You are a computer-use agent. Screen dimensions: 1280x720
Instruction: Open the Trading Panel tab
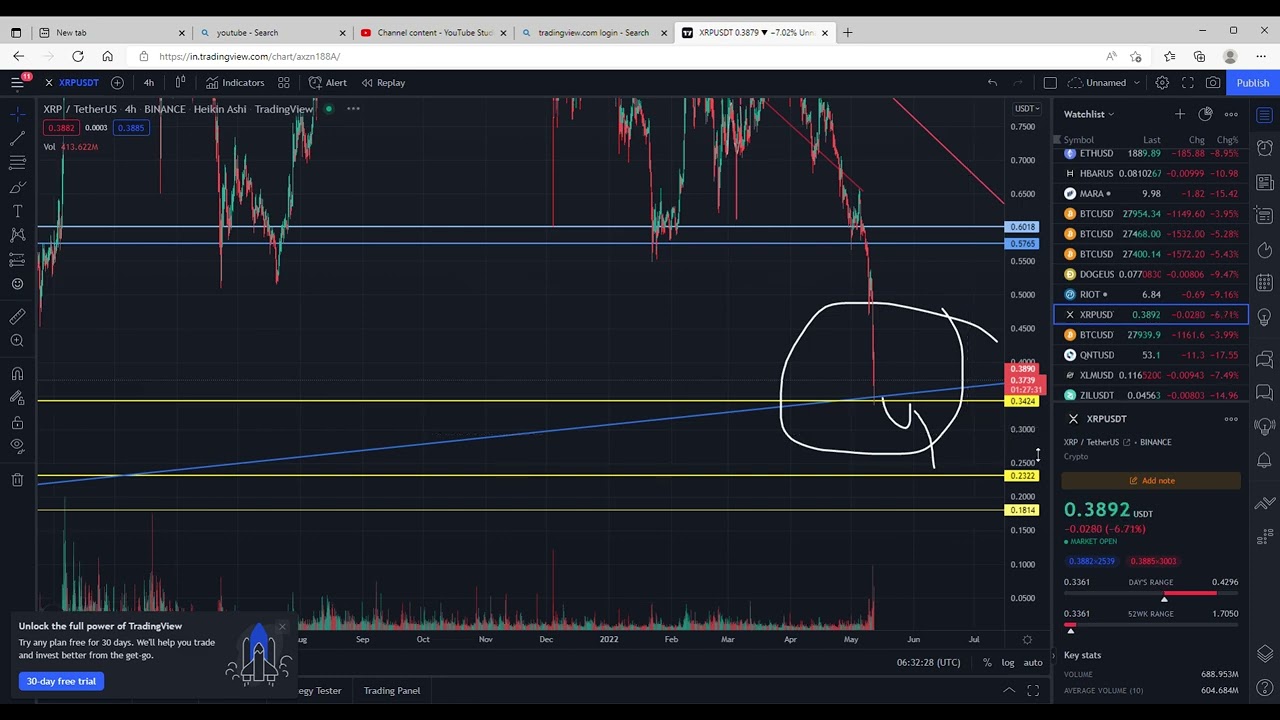(392, 690)
